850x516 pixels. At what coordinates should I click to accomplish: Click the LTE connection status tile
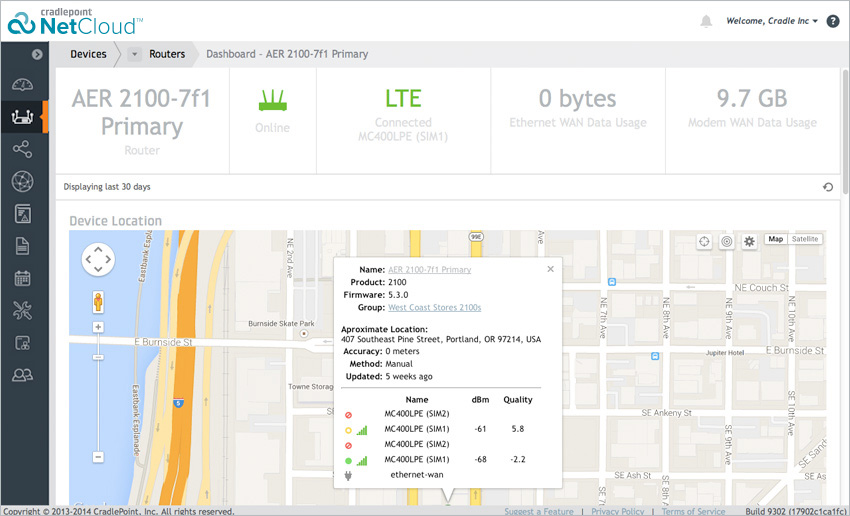[x=403, y=120]
